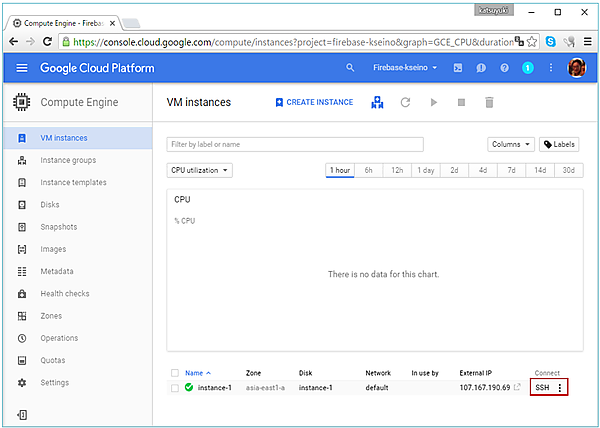This screenshot has width=600, height=428.
Task: Click the search magnifier icon in header
Action: click(x=350, y=68)
